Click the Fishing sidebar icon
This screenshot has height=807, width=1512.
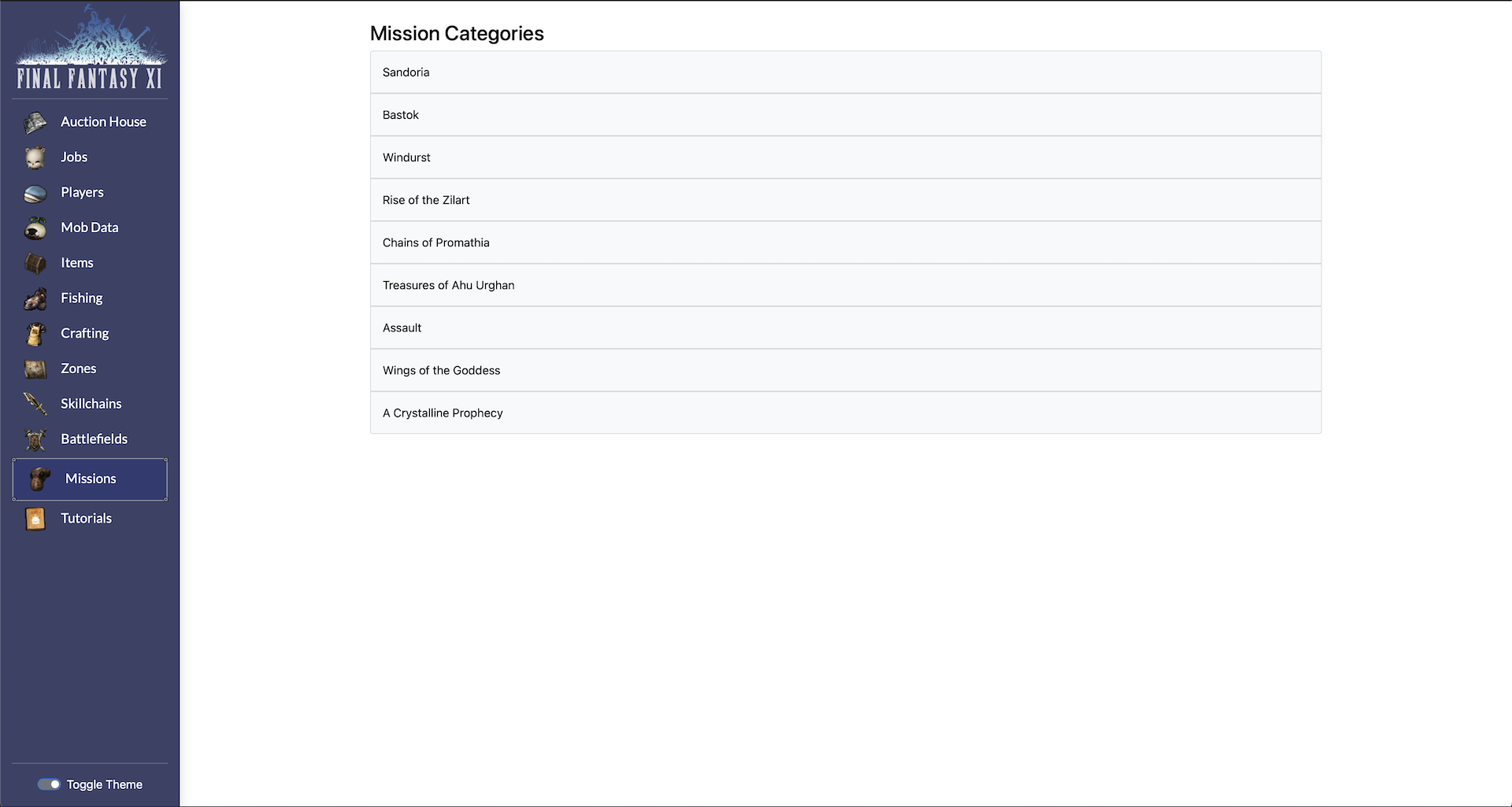tap(35, 298)
